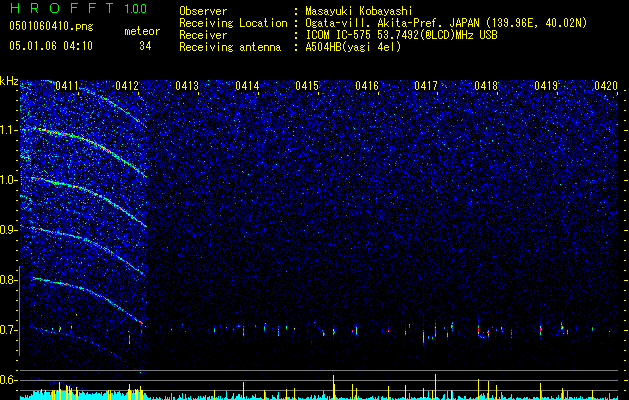Click the Receiver field label
Viewport: 629px width, 400px height.
[x=203, y=35]
